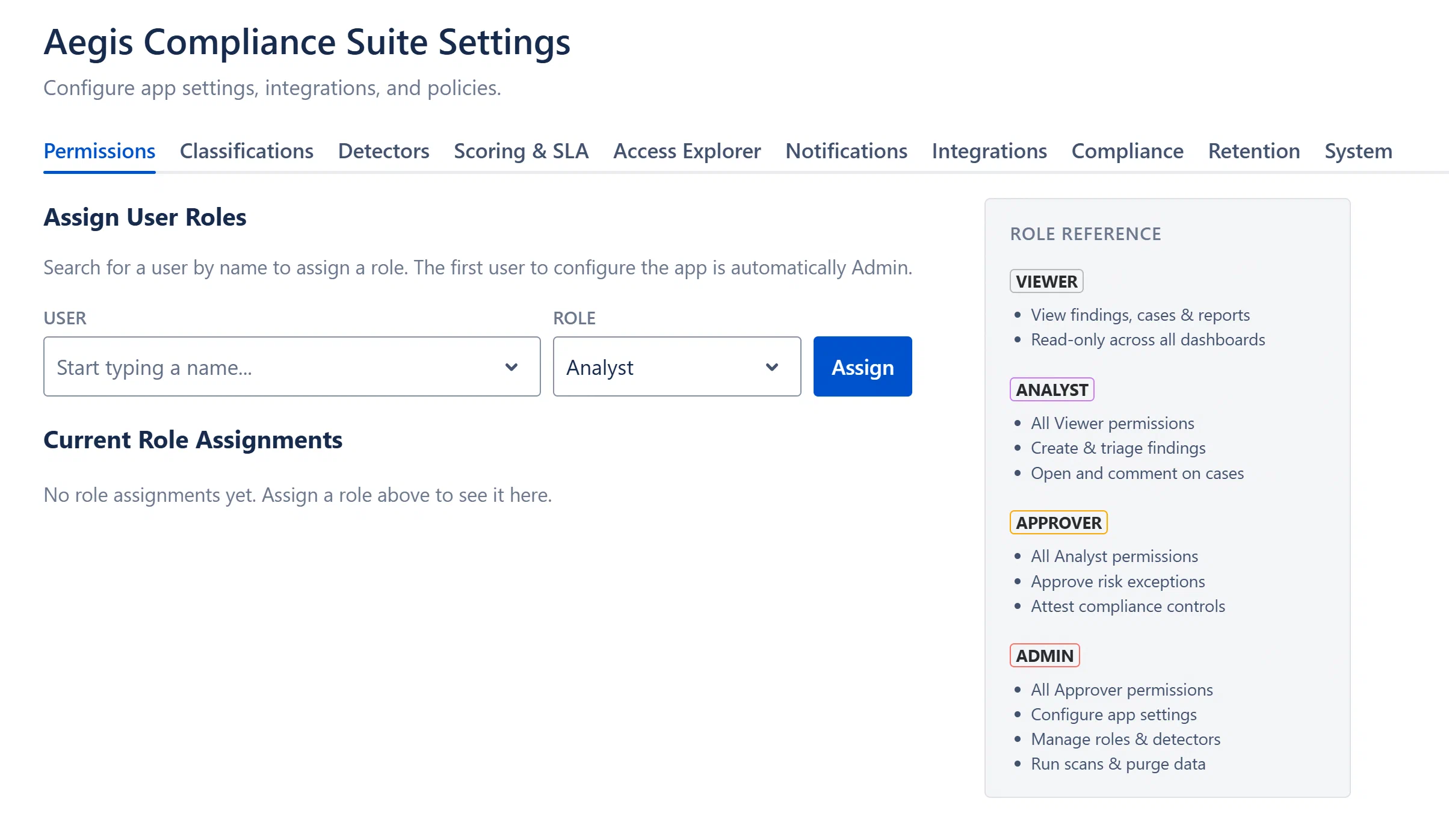The image size is (1449, 840).
Task: Click the user name search field
Action: tap(292, 366)
